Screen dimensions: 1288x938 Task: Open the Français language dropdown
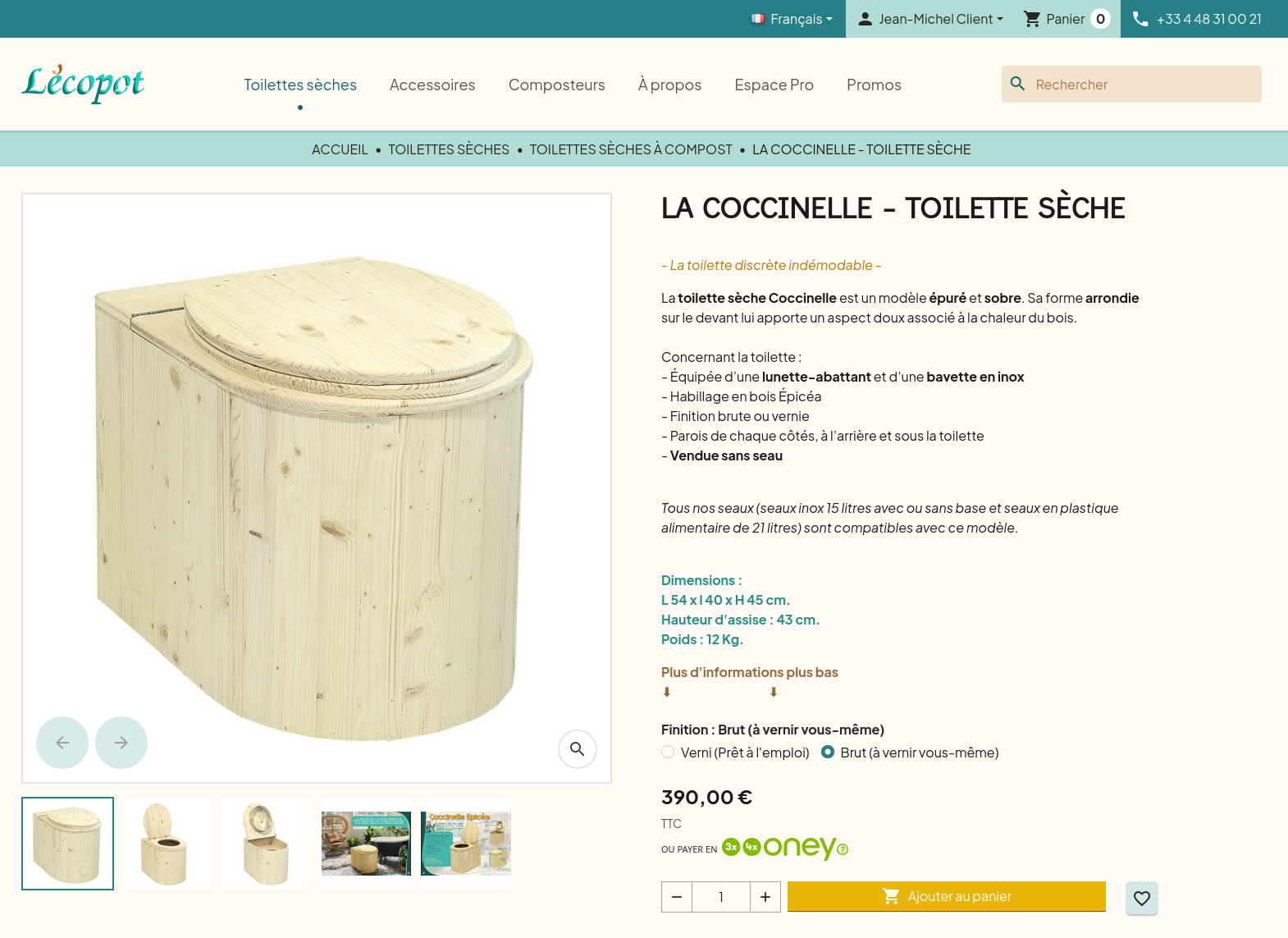point(790,18)
